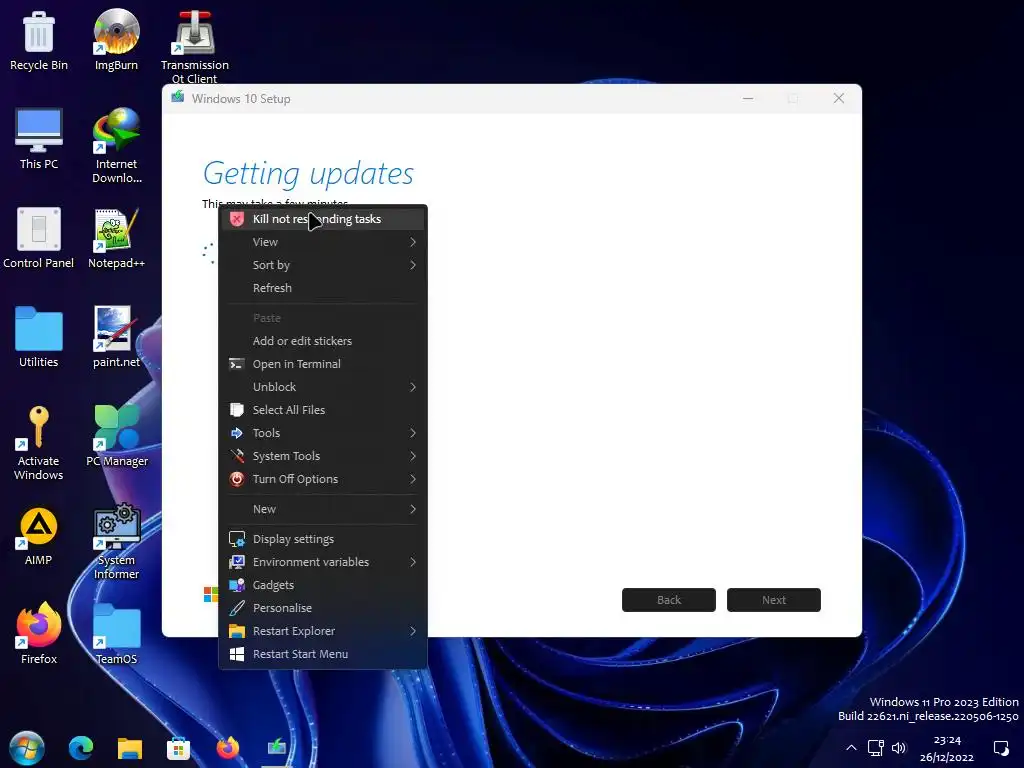Viewport: 1024px width, 768px height.
Task: Launch the Internet Download Manager shortcut
Action: tap(116, 146)
